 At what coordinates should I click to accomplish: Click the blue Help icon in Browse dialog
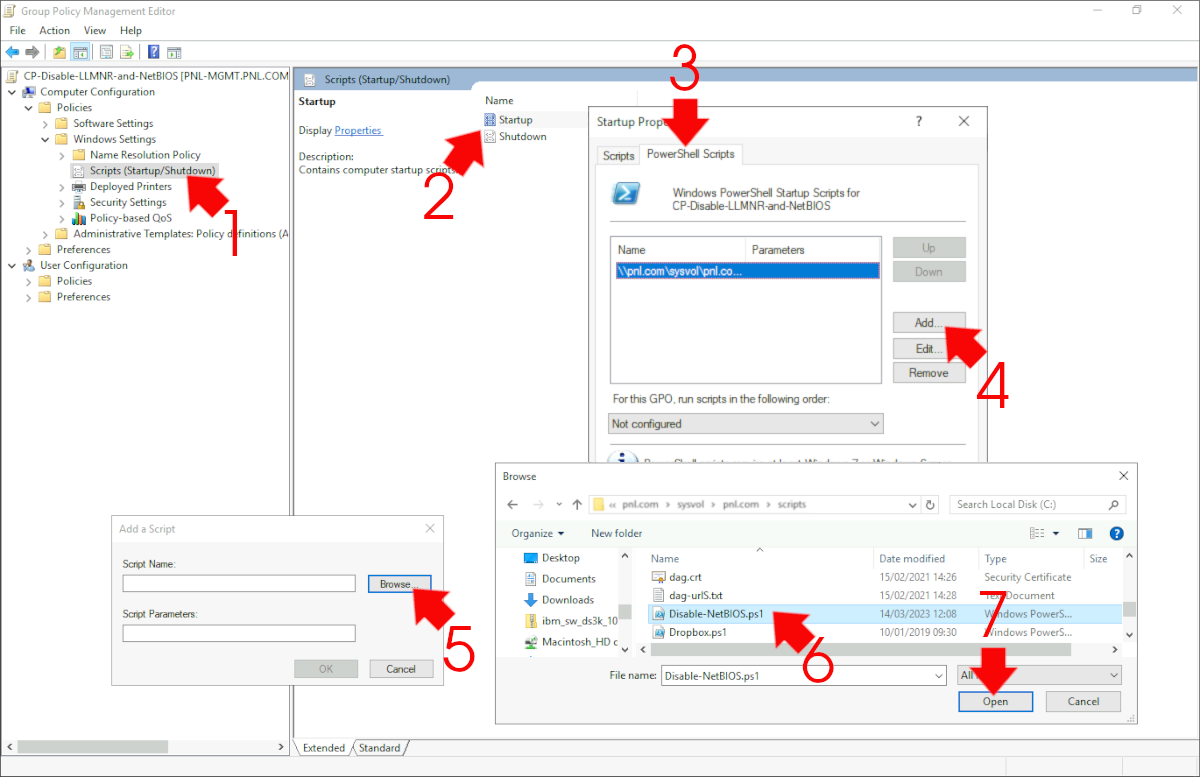(1116, 533)
